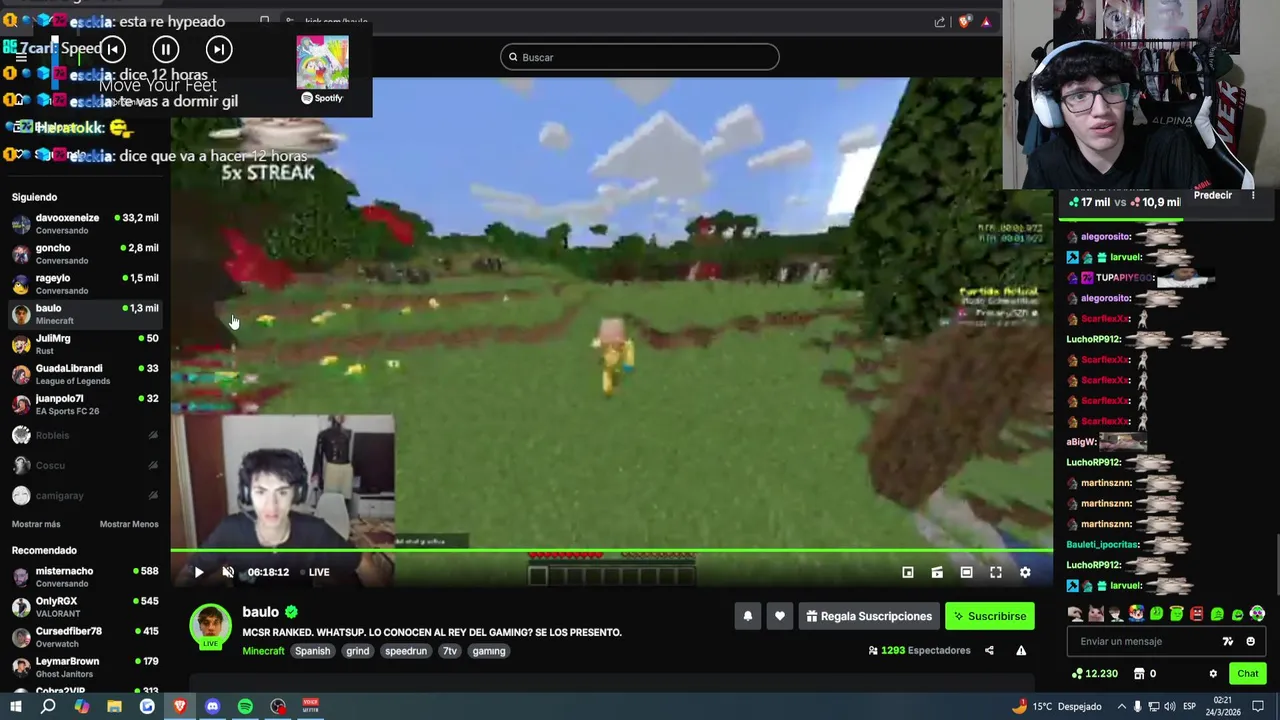Image resolution: width=1280 pixels, height=720 pixels.
Task: Open the prediction options three-dot menu
Action: pos(1253,196)
